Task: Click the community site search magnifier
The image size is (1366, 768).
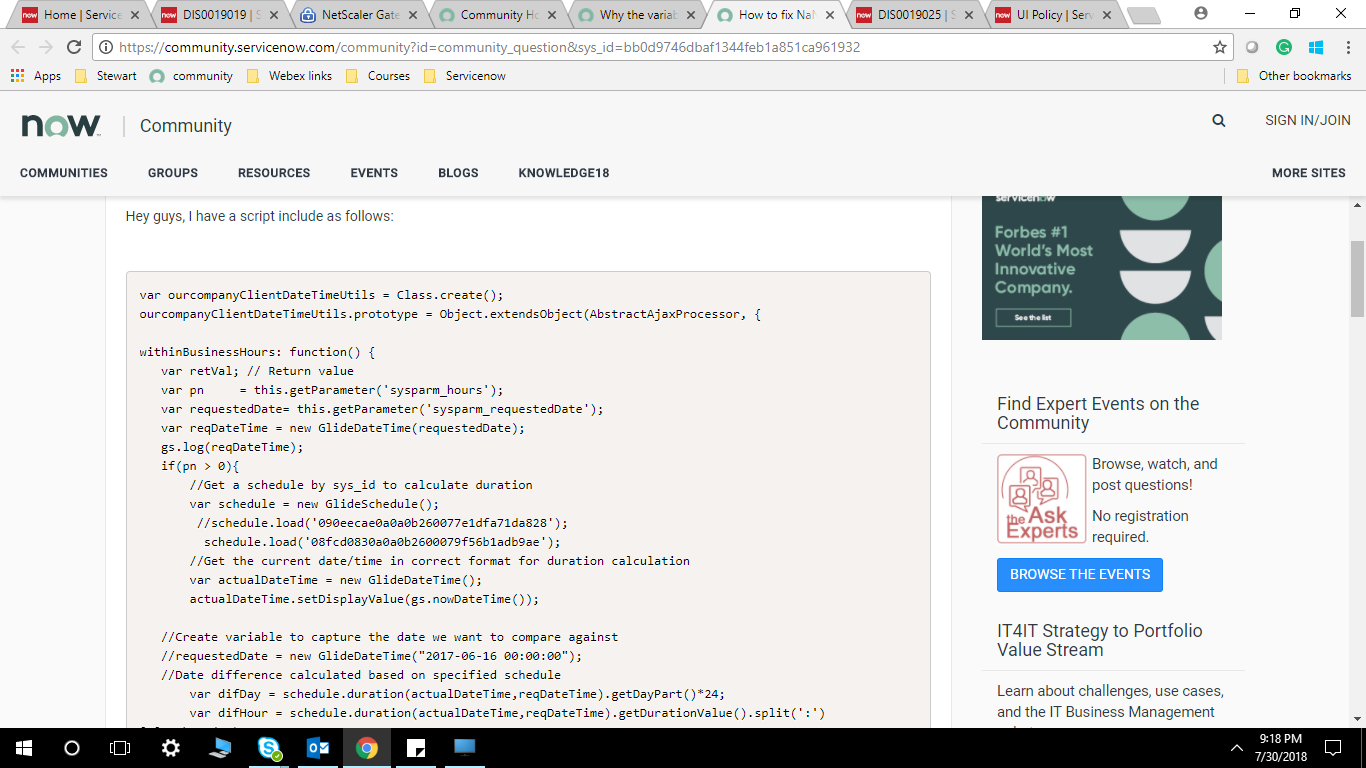Action: [x=1219, y=120]
